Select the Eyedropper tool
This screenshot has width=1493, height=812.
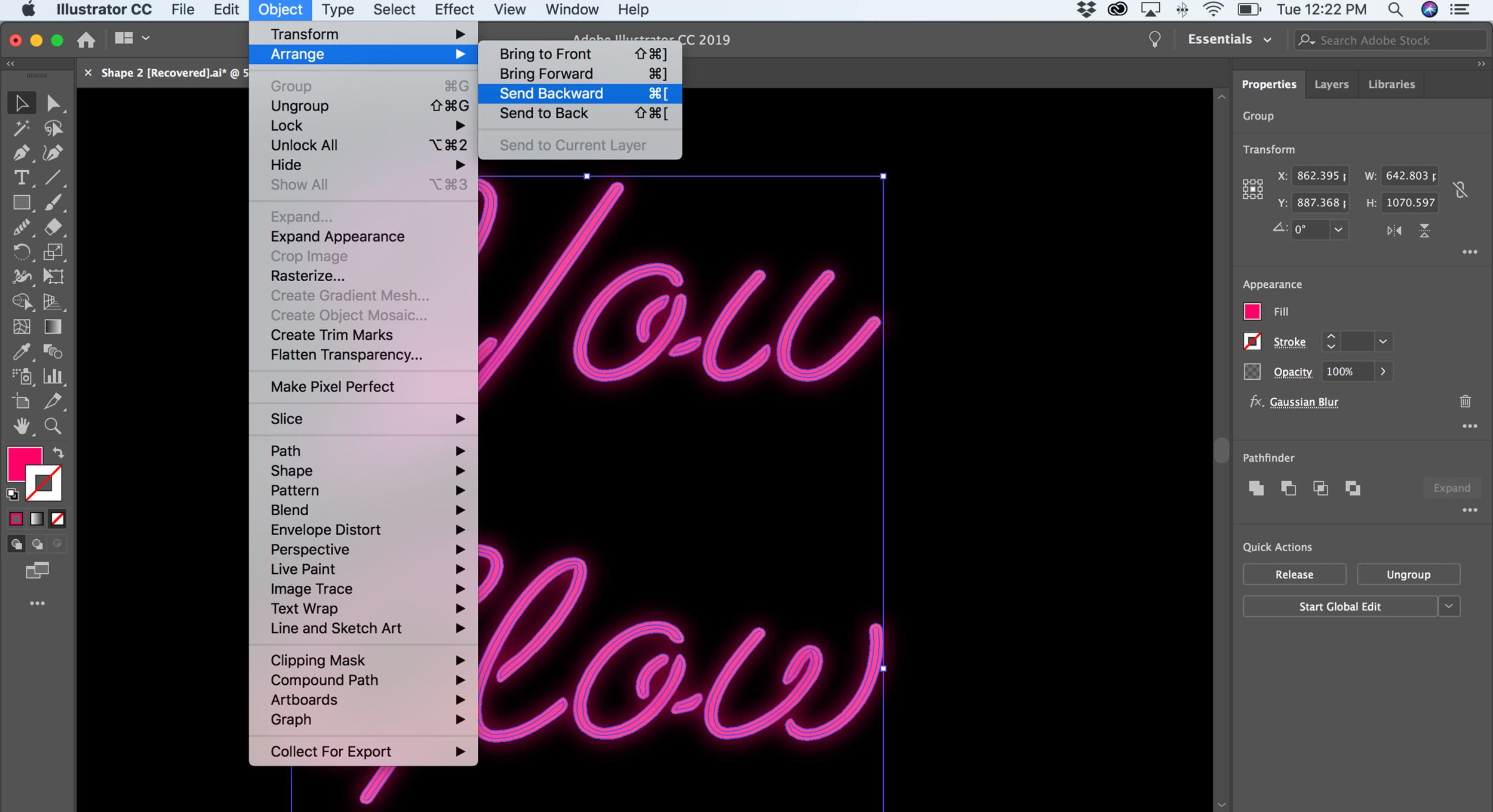(x=22, y=352)
